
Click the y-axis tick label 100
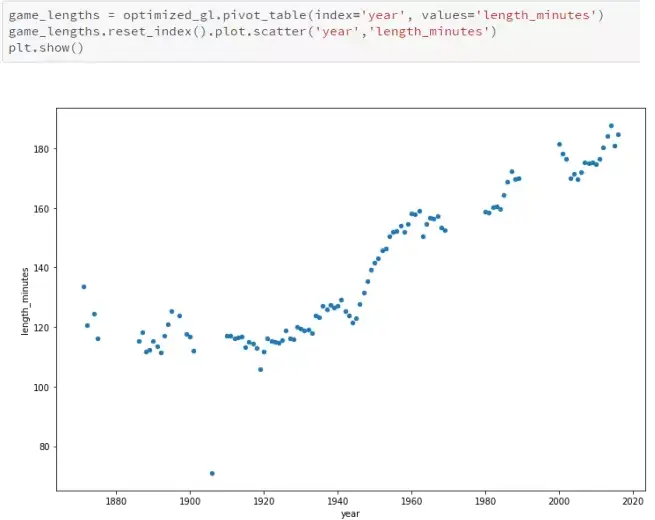41,387
